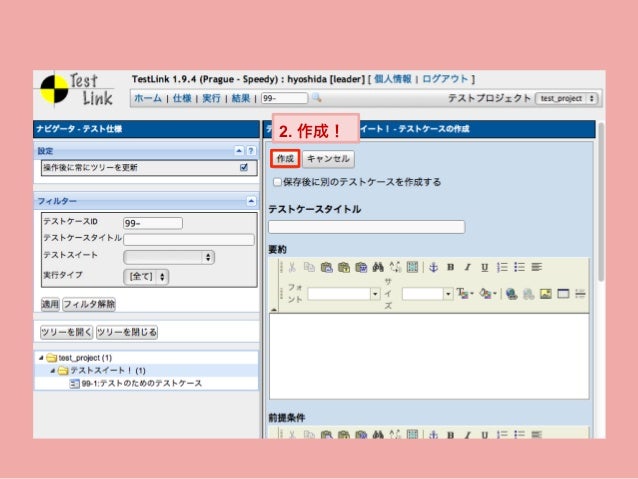Click ツリーを開く button
Screen dimensions: 638x479
click(x=66, y=332)
